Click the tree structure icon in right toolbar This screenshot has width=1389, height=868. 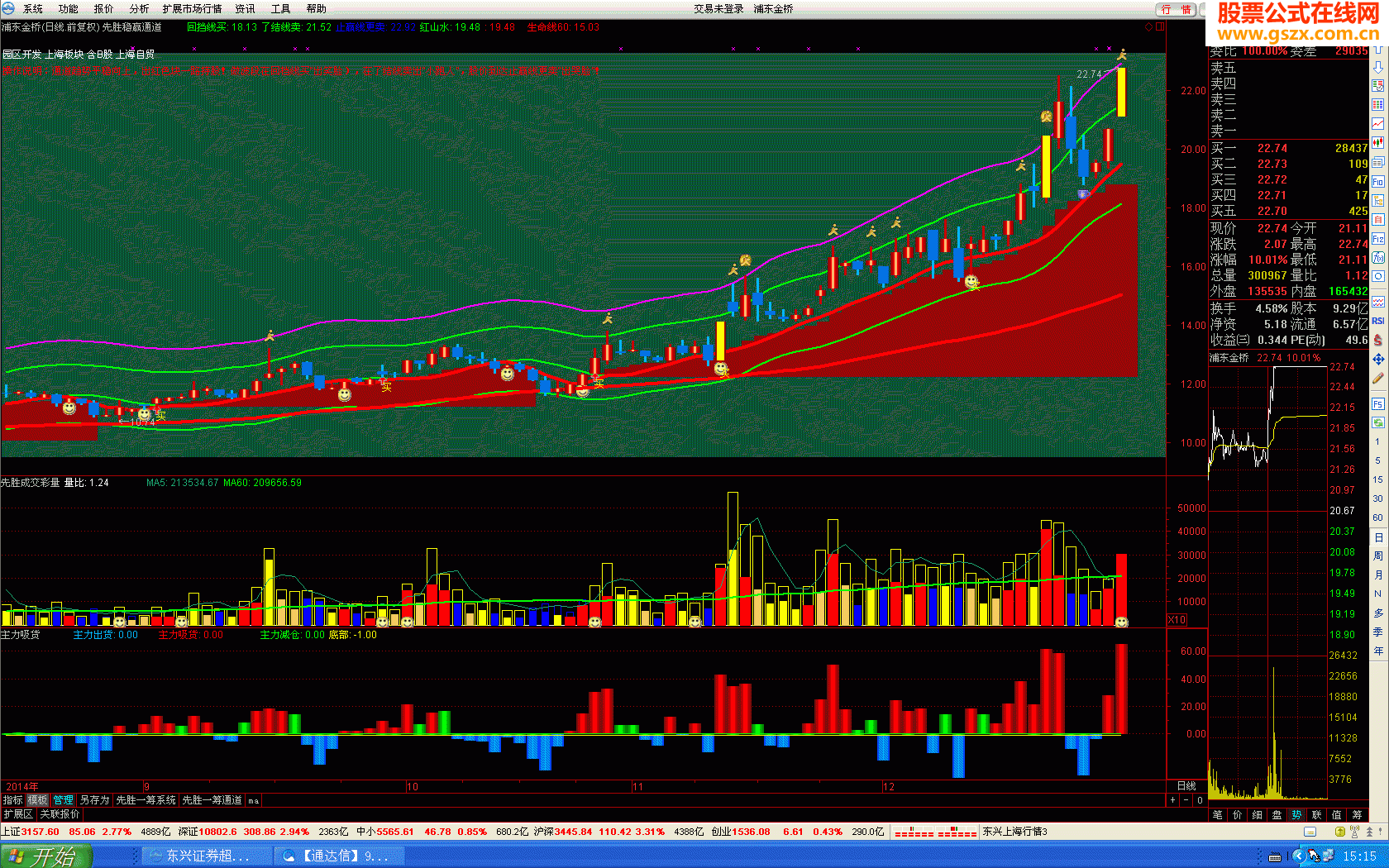(x=1378, y=200)
